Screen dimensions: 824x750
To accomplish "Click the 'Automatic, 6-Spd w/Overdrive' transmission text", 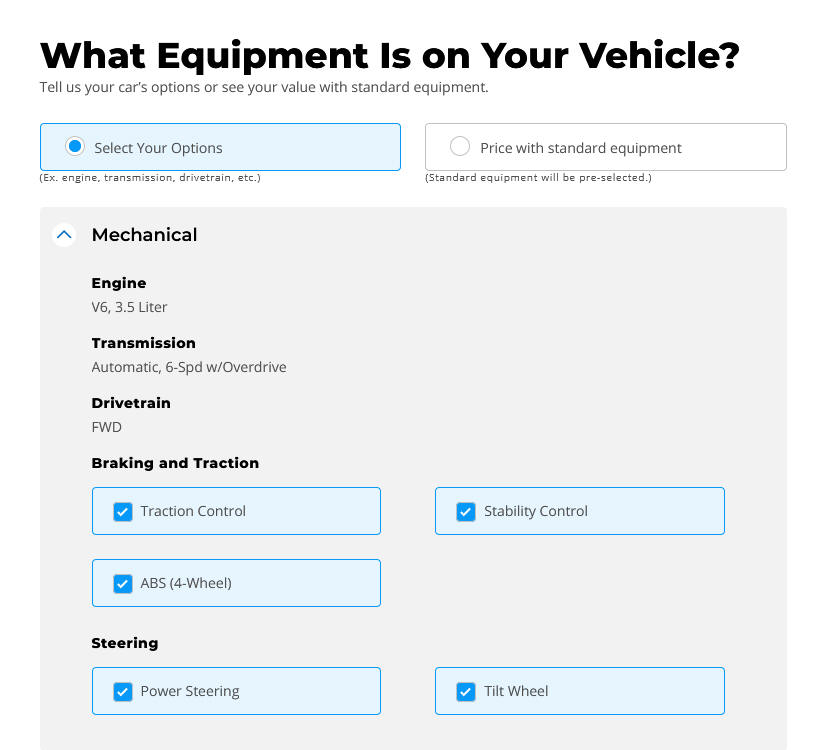I will point(189,367).
